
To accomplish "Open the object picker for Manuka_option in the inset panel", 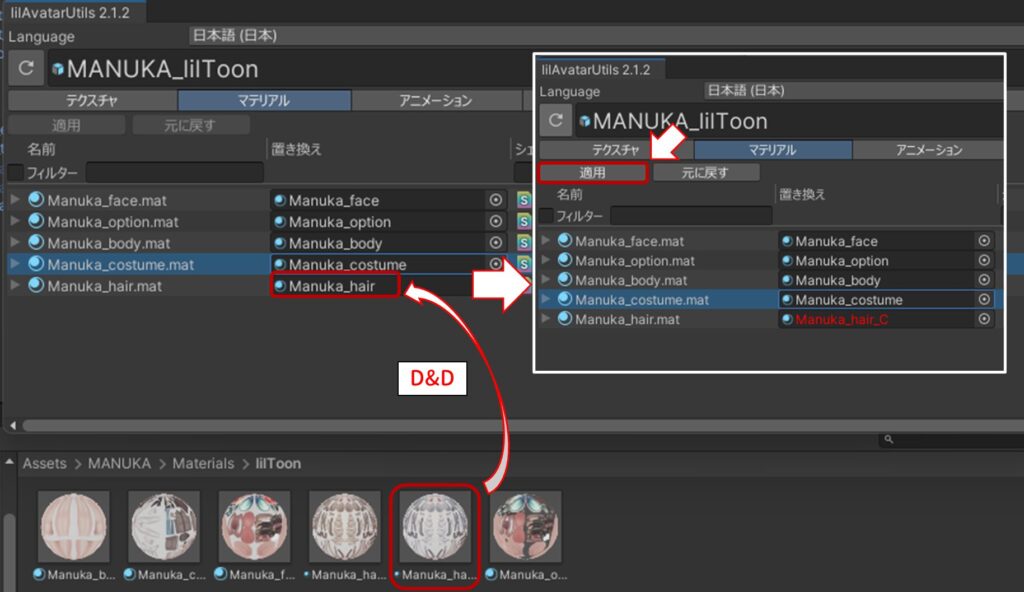I will tap(984, 260).
